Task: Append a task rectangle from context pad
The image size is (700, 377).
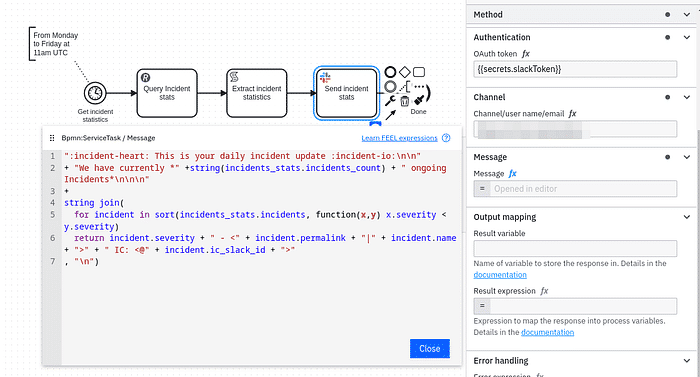Action: [x=419, y=72]
